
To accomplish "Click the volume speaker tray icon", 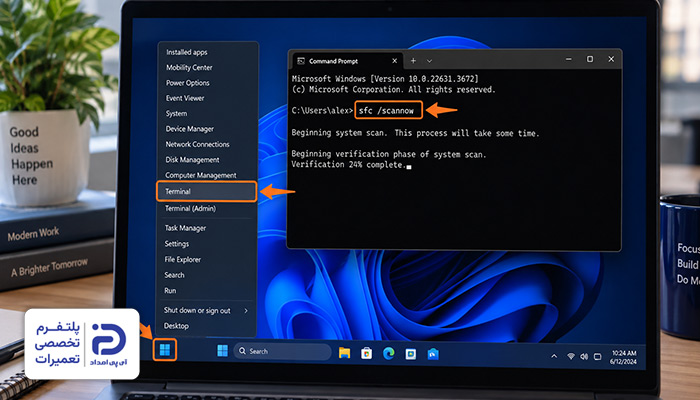I will click(x=584, y=357).
